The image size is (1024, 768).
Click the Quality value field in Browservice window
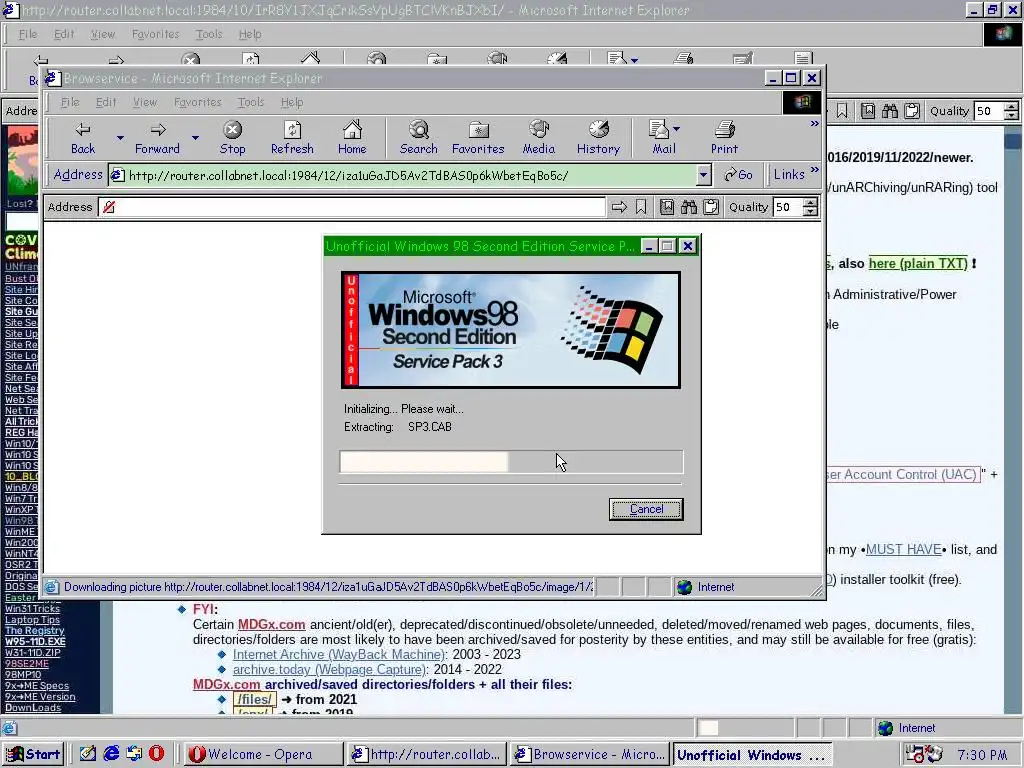click(788, 207)
